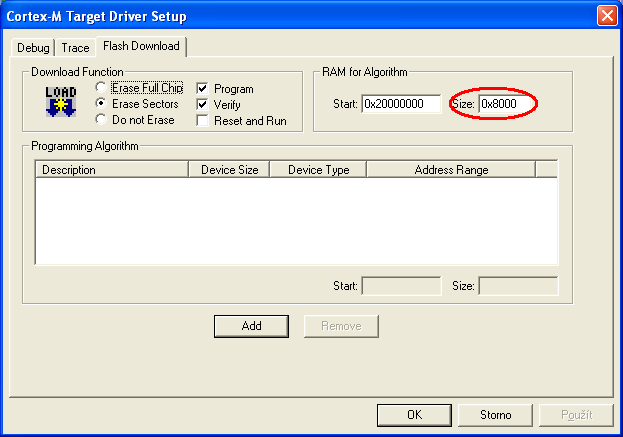Click the greyed-out Použít button
623x437 pixels.
(577, 415)
